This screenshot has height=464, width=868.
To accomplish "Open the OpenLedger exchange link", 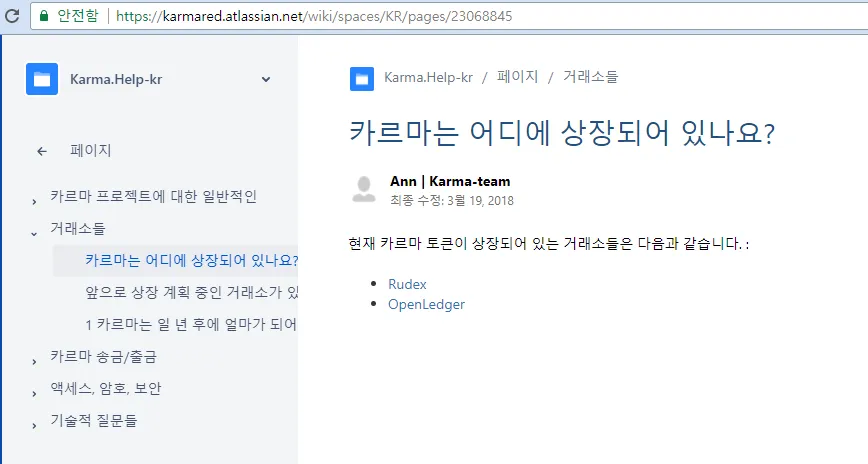I will [x=426, y=305].
